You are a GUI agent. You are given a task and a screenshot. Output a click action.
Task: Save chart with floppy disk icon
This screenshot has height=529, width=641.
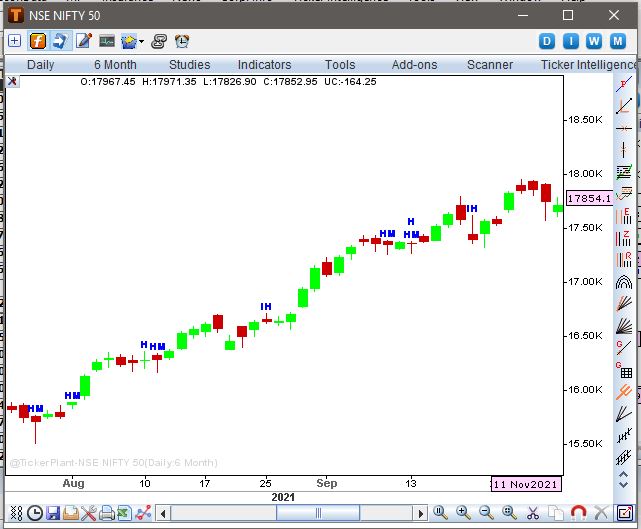tap(53, 513)
